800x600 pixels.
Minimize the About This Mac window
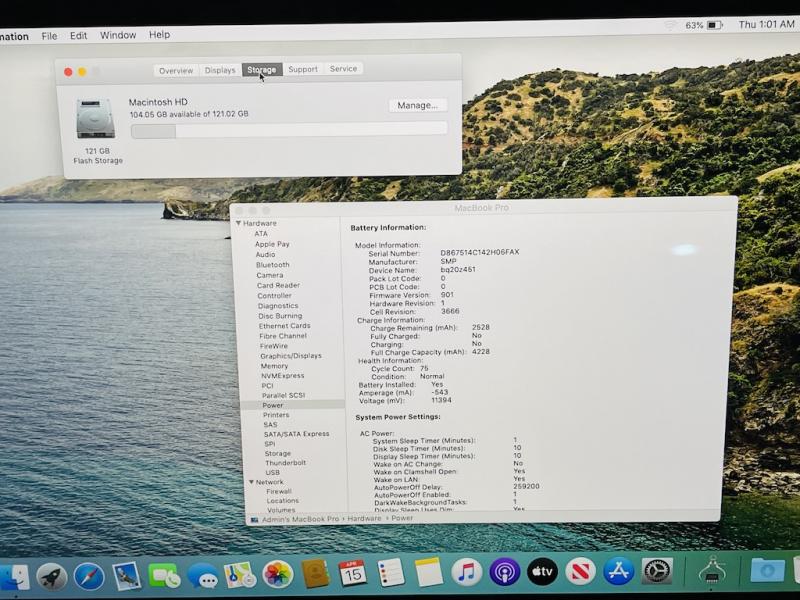82,71
